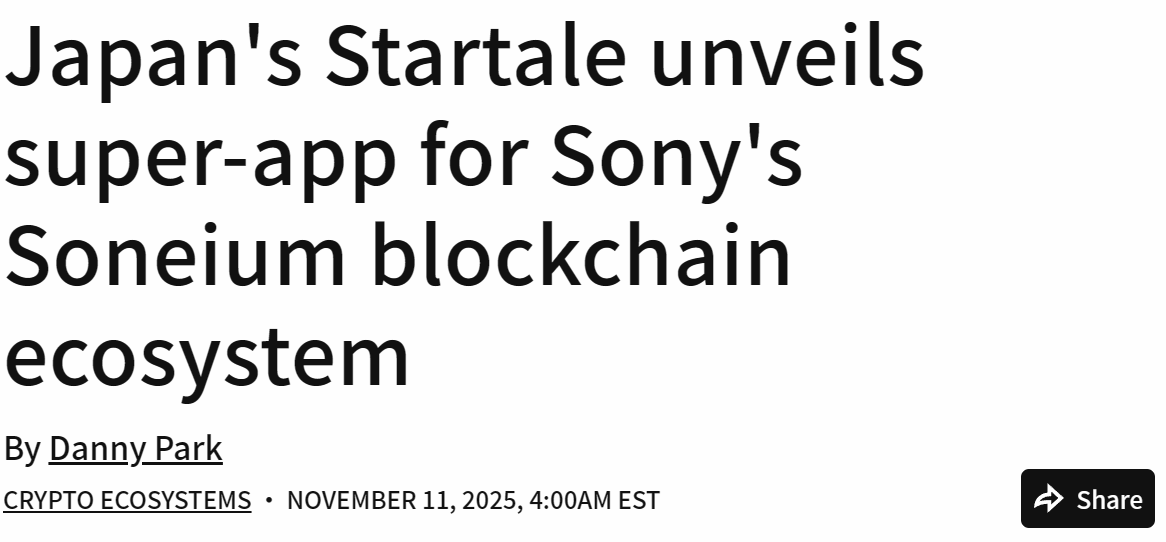Click "super-app" in the headline
The height and width of the screenshot is (542, 1166).
(x=200, y=160)
